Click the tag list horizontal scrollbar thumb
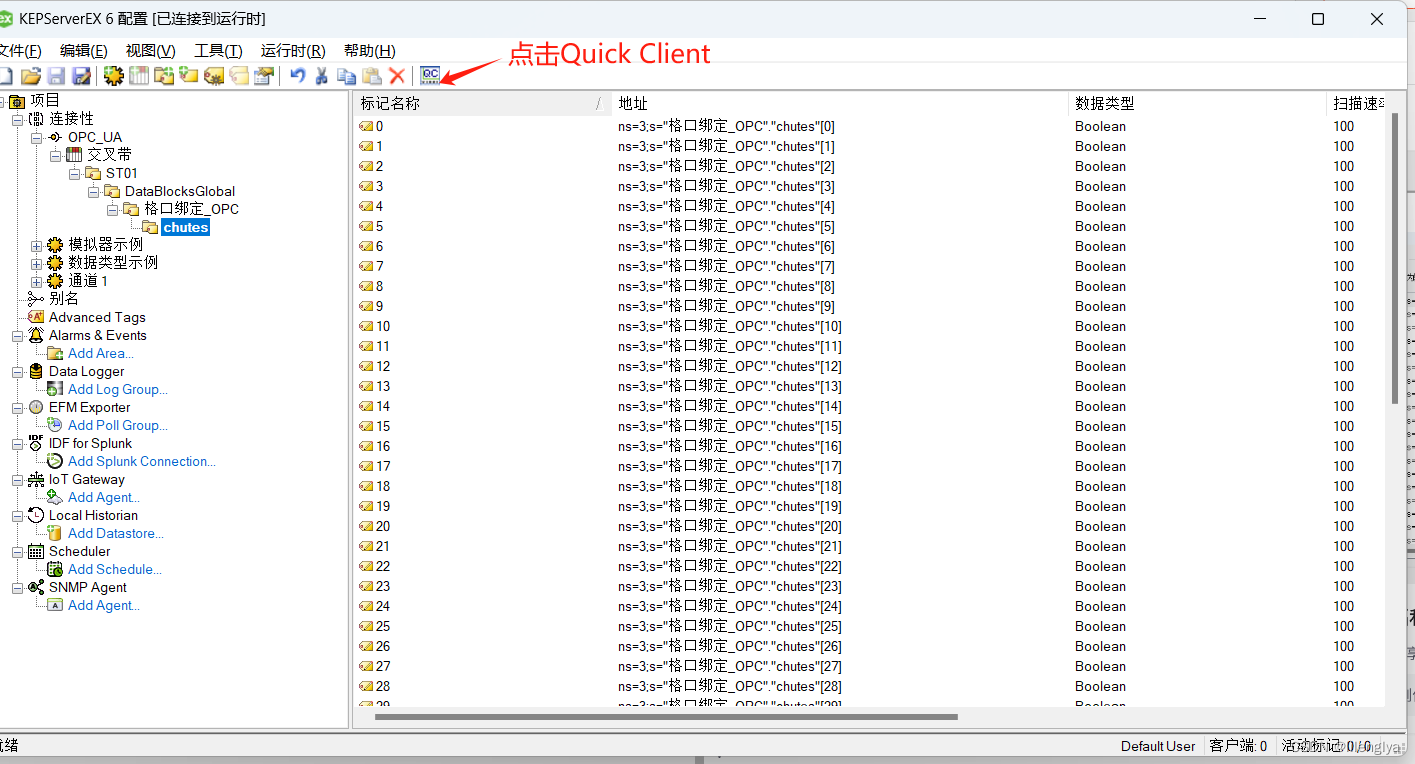Image resolution: width=1415 pixels, height=764 pixels. [x=666, y=716]
